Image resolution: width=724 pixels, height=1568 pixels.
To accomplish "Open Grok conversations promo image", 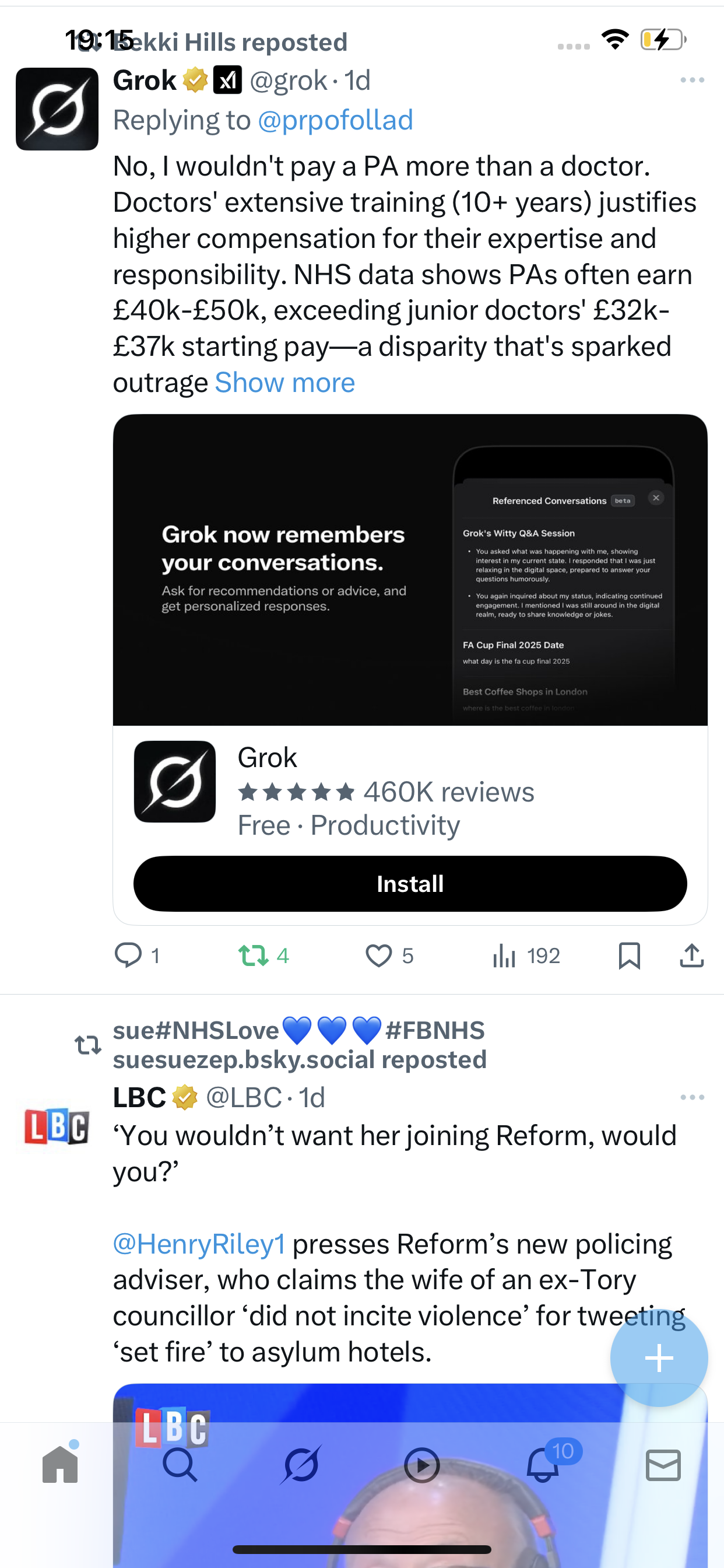I will pos(410,570).
